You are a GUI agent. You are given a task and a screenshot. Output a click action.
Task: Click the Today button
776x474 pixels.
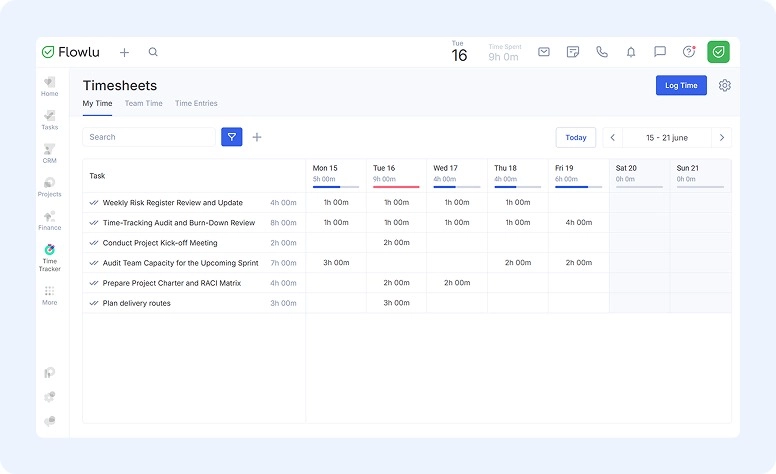click(576, 138)
